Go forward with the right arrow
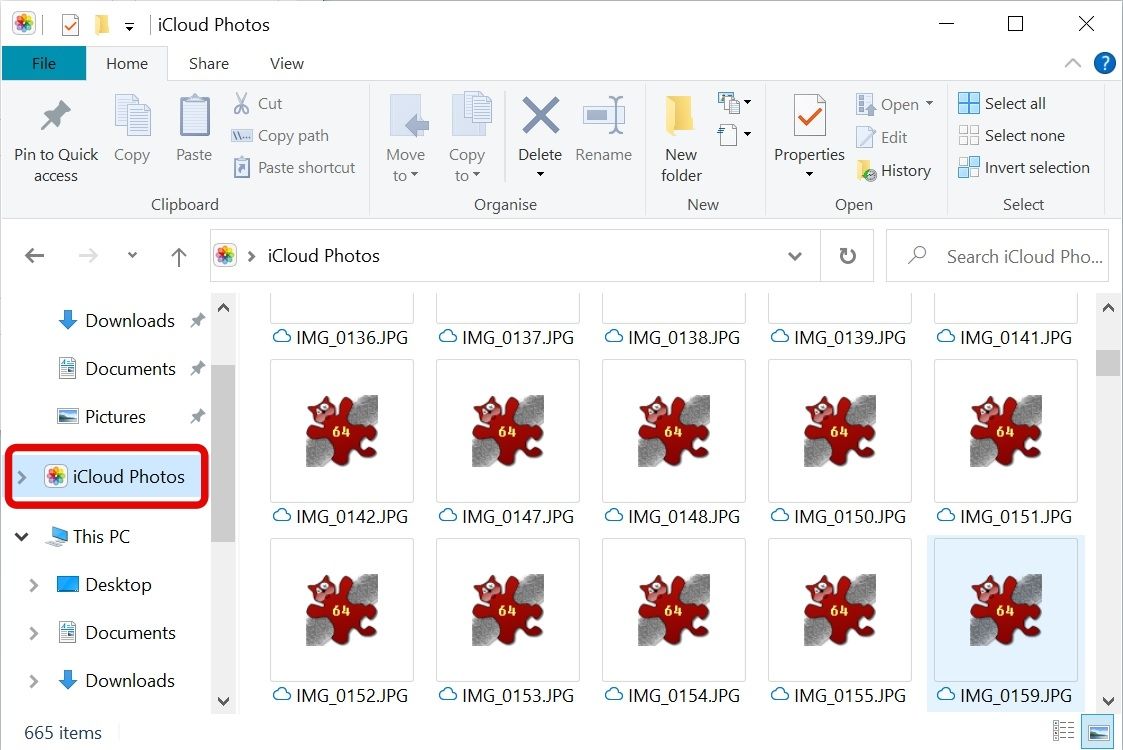 tap(88, 256)
